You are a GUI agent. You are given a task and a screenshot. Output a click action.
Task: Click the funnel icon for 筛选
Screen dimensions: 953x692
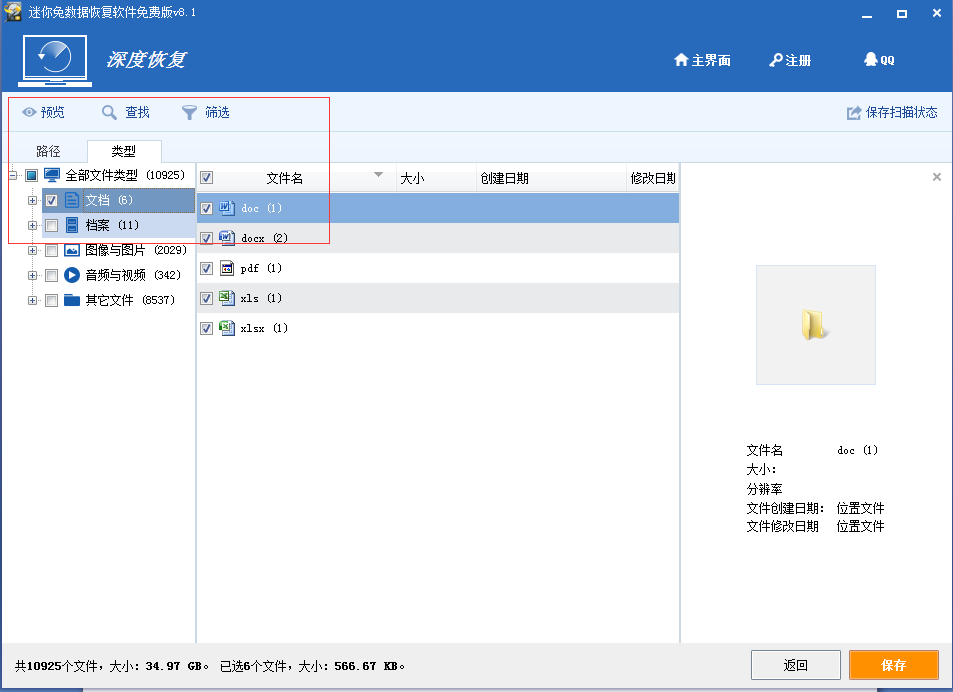click(189, 112)
